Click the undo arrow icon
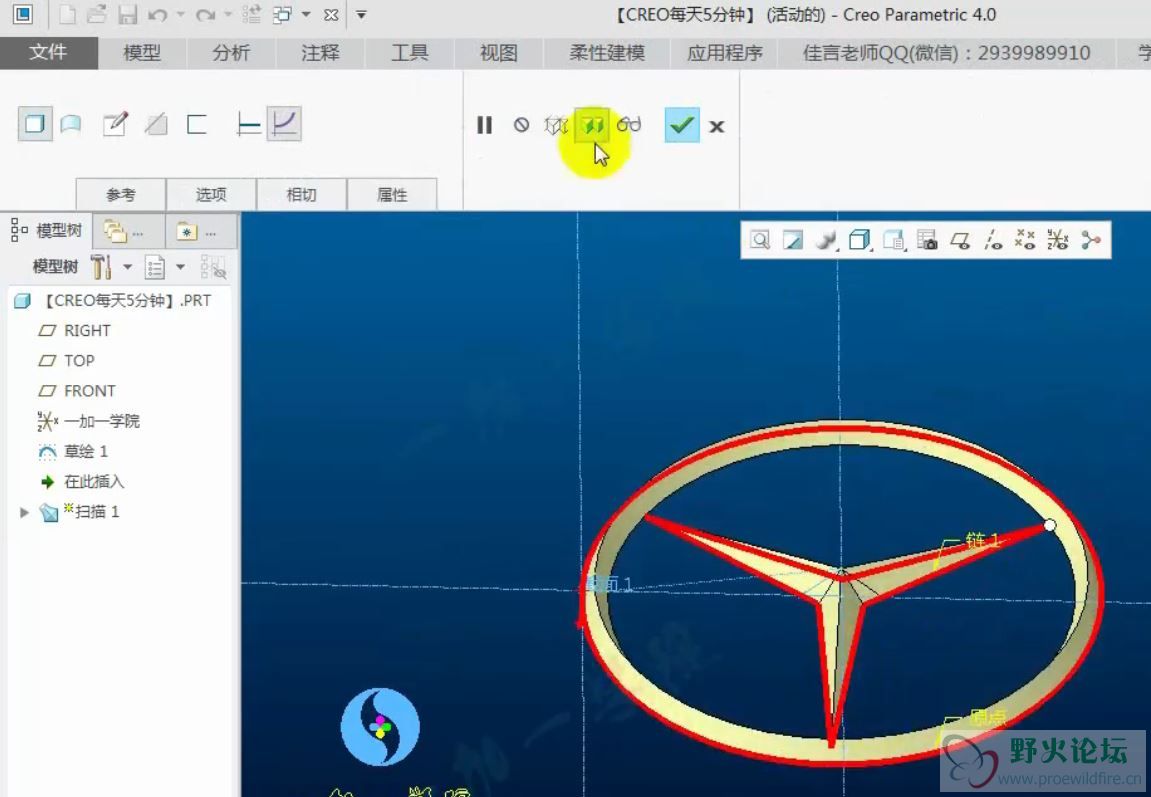 click(x=157, y=15)
